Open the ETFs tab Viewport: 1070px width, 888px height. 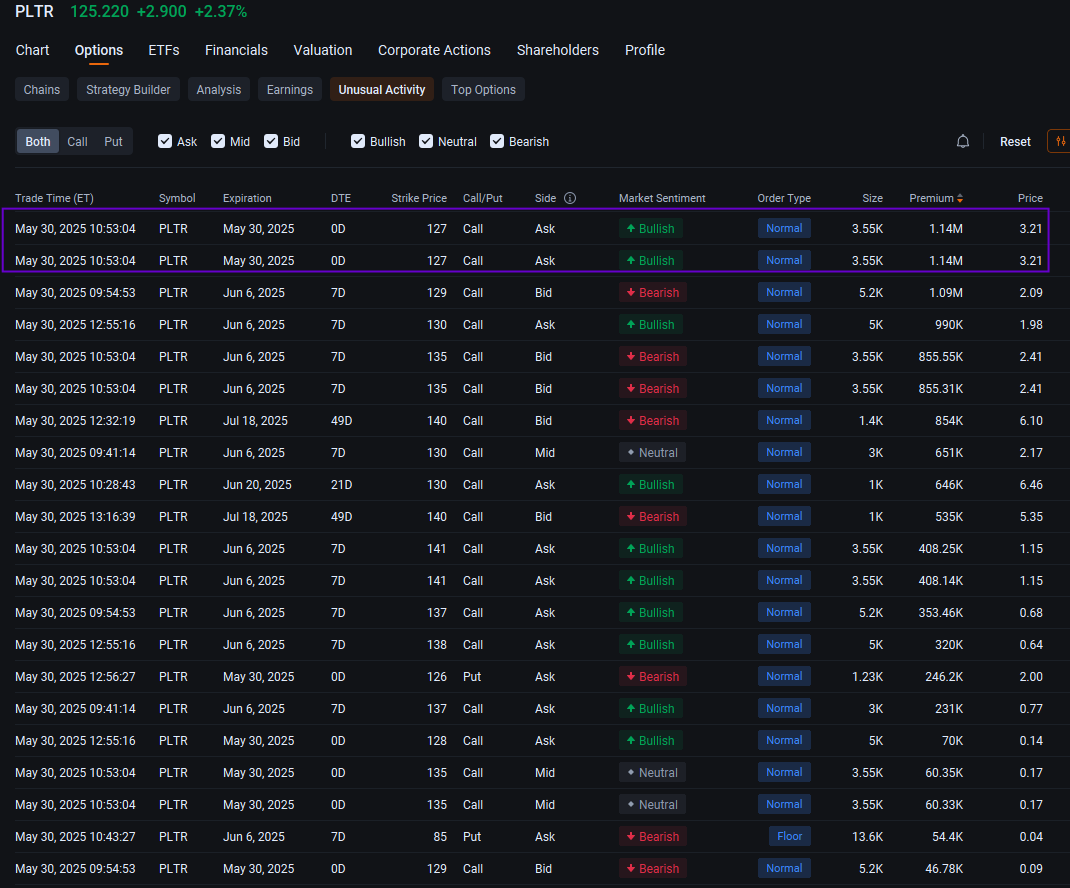click(164, 50)
